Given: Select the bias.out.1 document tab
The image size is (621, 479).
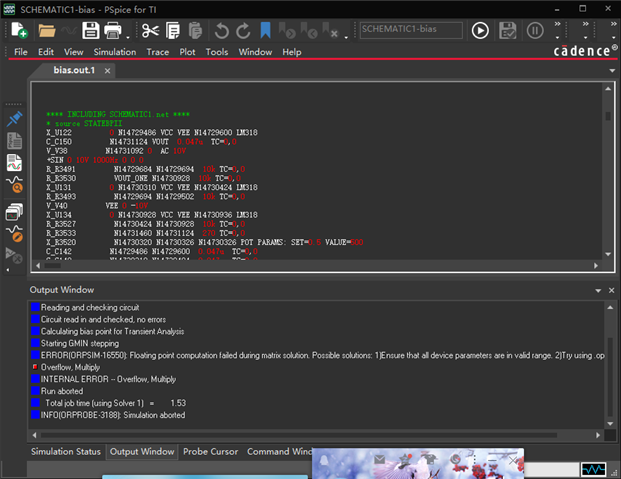Looking at the screenshot, I should 74,71.
